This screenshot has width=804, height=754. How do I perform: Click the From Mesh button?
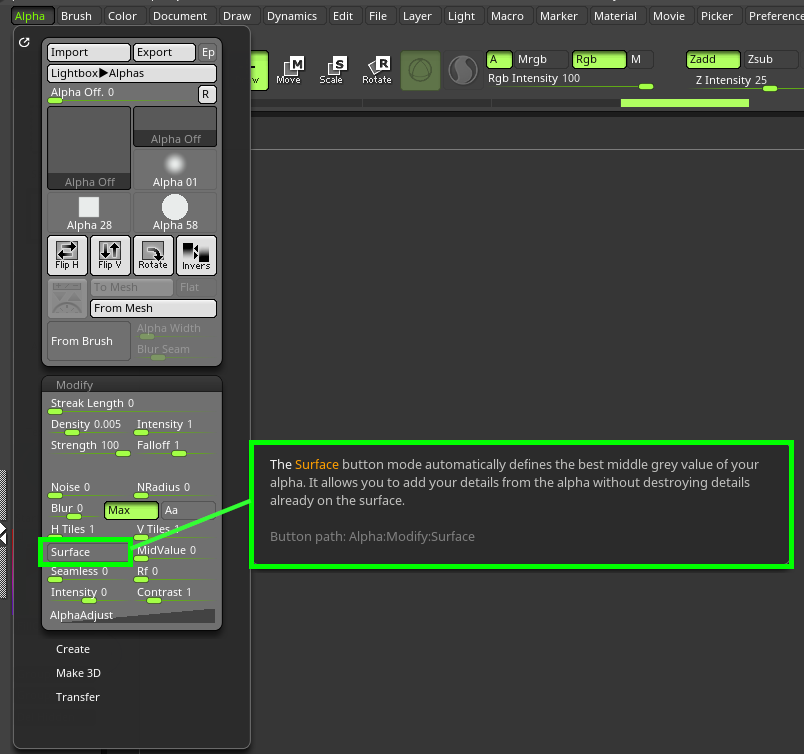point(153,308)
